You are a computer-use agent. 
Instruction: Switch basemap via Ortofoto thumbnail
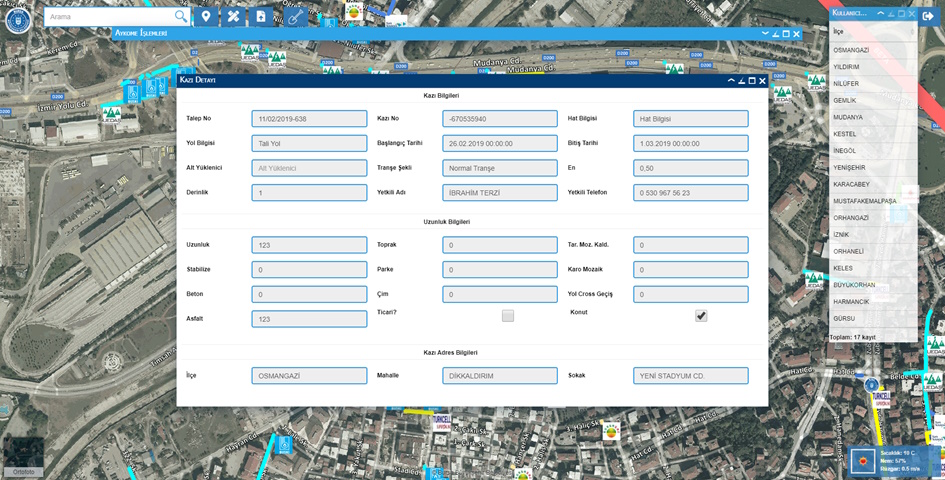23,456
